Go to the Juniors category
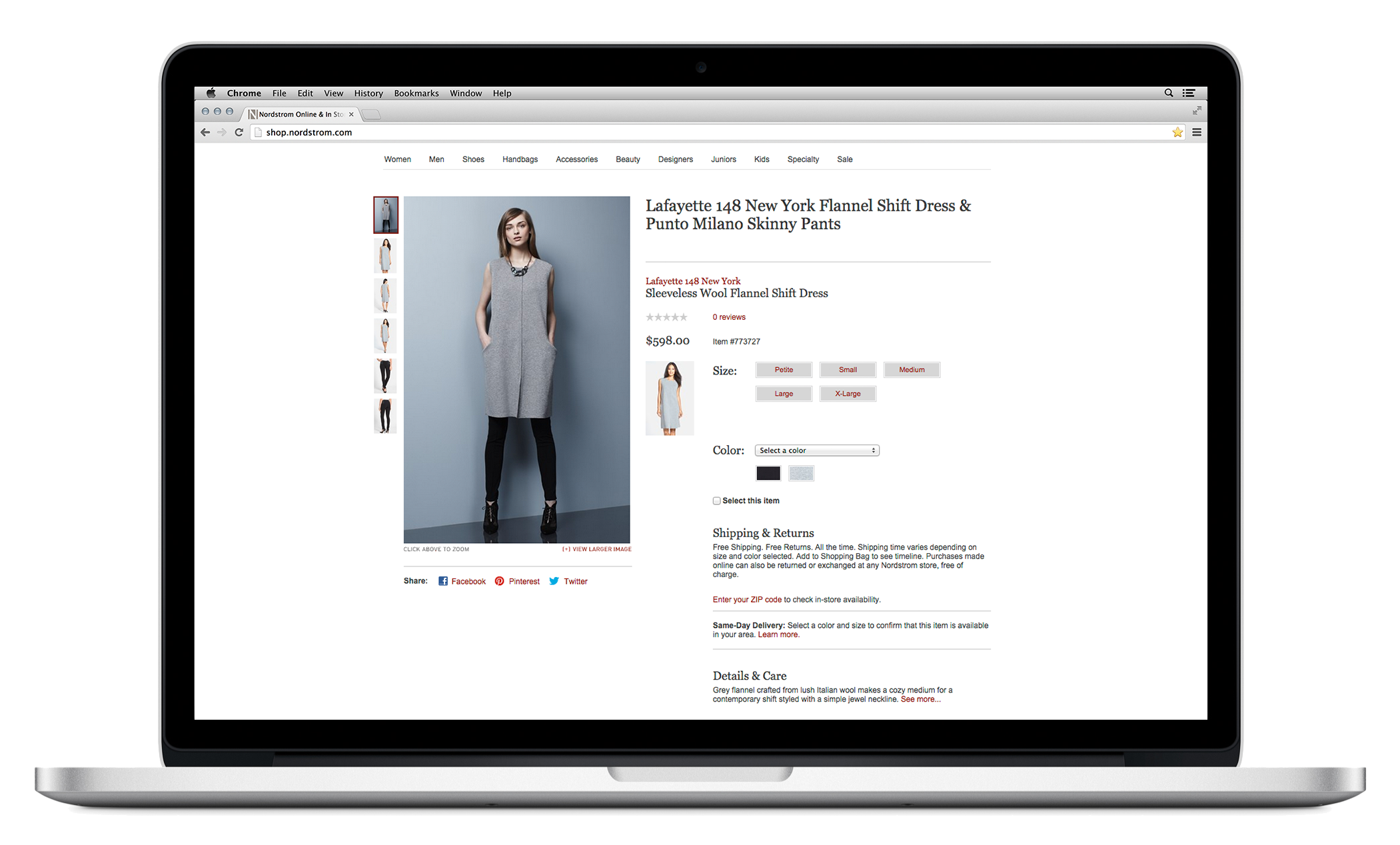This screenshot has height=845, width=1400. click(x=723, y=159)
